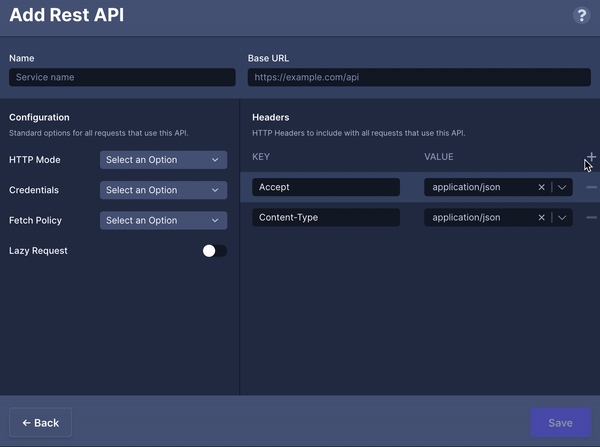The image size is (600, 447).
Task: Expand the Accept value options chevron
Action: coord(562,187)
